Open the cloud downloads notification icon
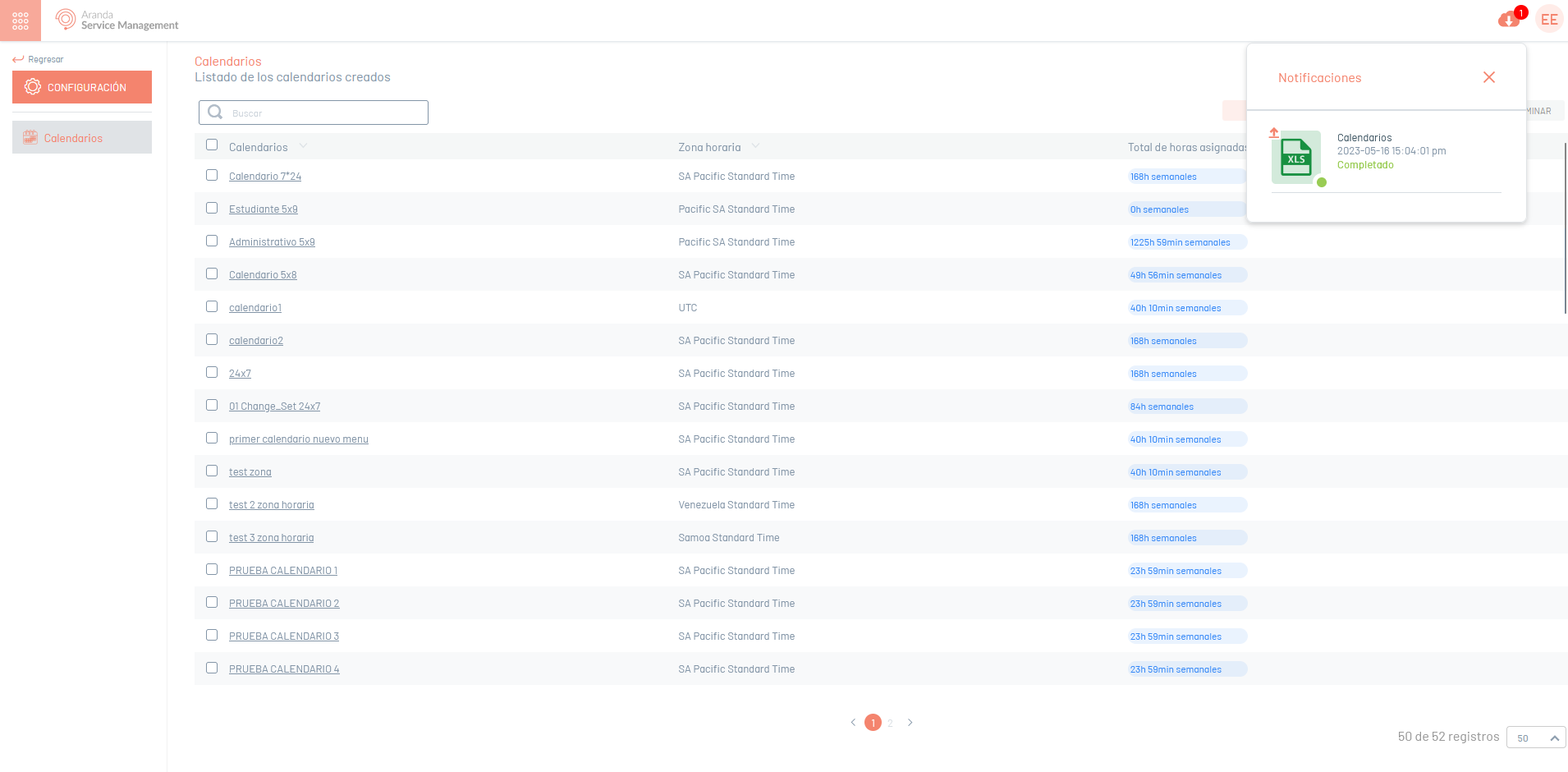Screen dimensions: 1568x772 click(x=1508, y=20)
